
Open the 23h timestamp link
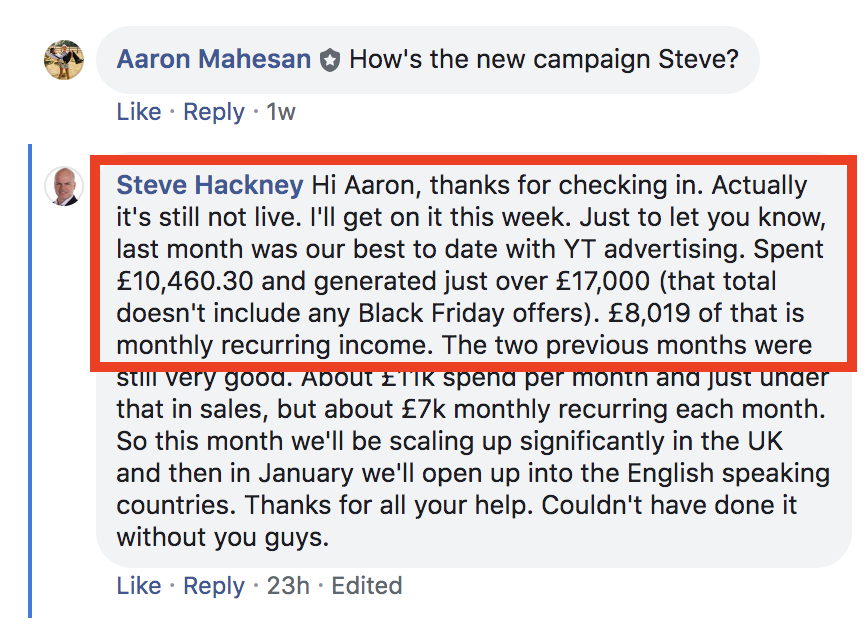[x=288, y=586]
